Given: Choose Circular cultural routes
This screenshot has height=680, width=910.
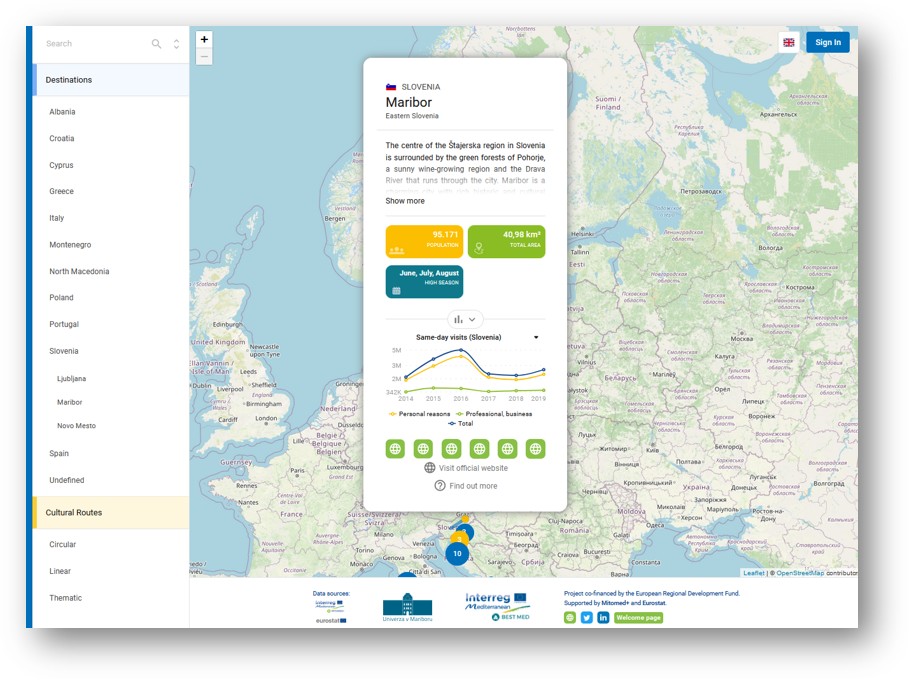Looking at the screenshot, I should 63,545.
